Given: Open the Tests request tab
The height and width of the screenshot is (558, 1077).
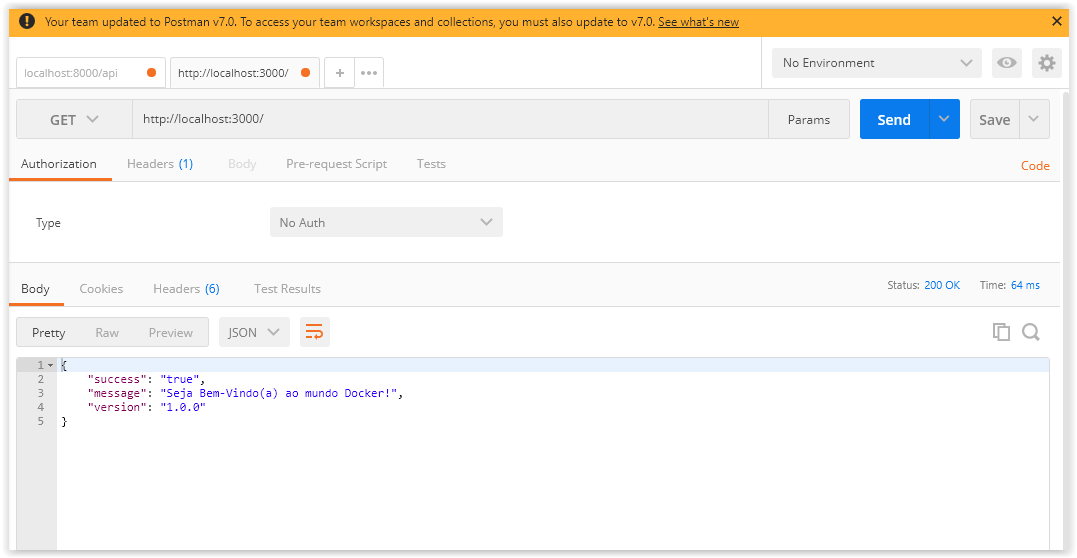Looking at the screenshot, I should [x=431, y=164].
